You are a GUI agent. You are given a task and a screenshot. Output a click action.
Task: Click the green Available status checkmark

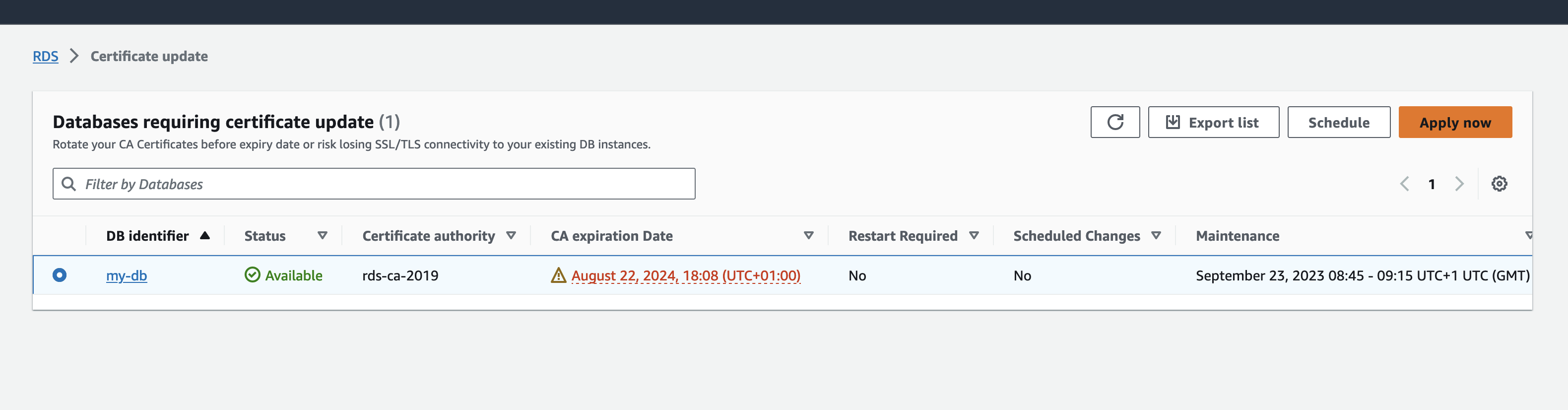tap(252, 275)
